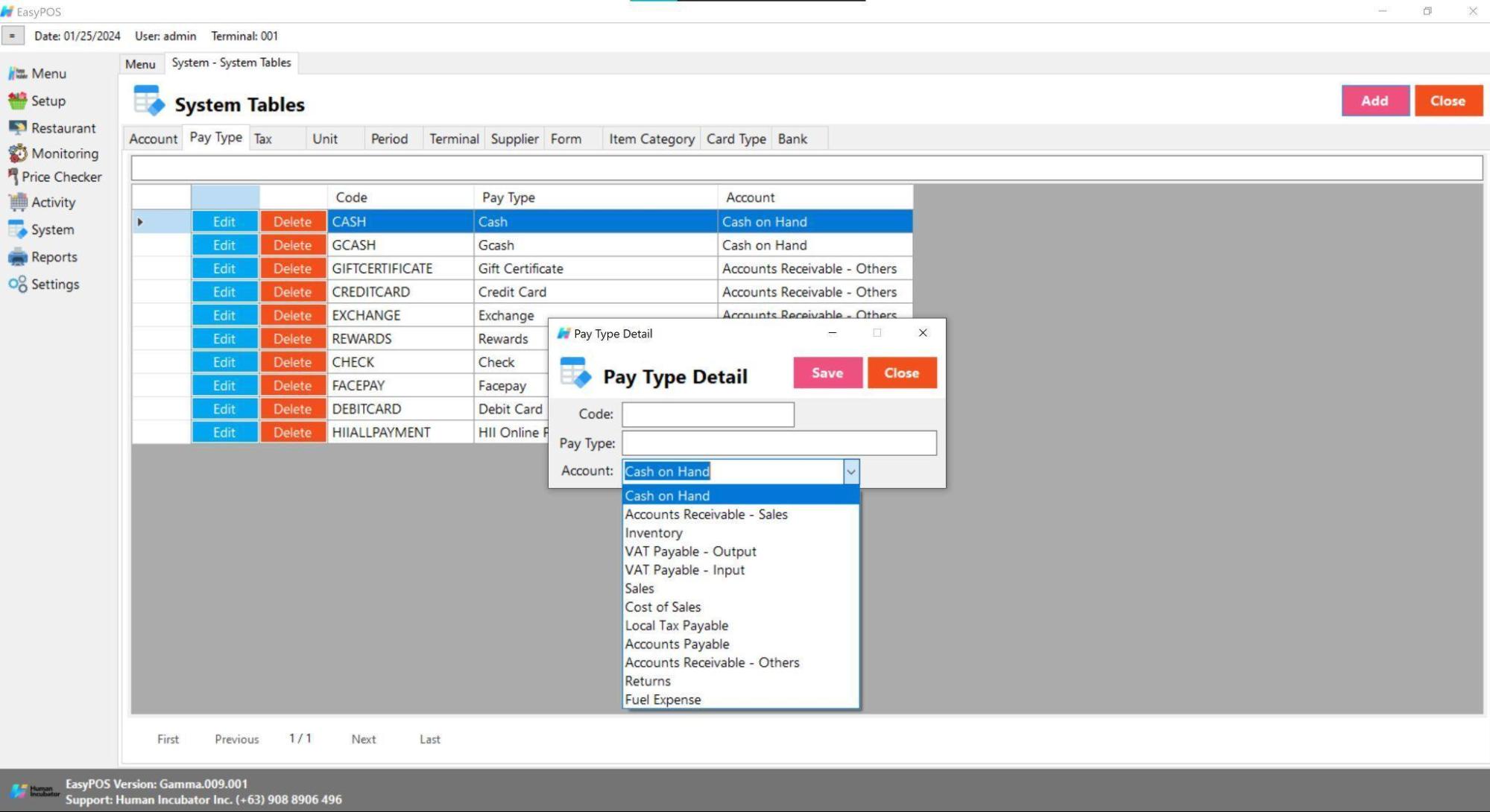The height and width of the screenshot is (812, 1490).
Task: Click the Menu sidebar icon
Action: [x=17, y=73]
